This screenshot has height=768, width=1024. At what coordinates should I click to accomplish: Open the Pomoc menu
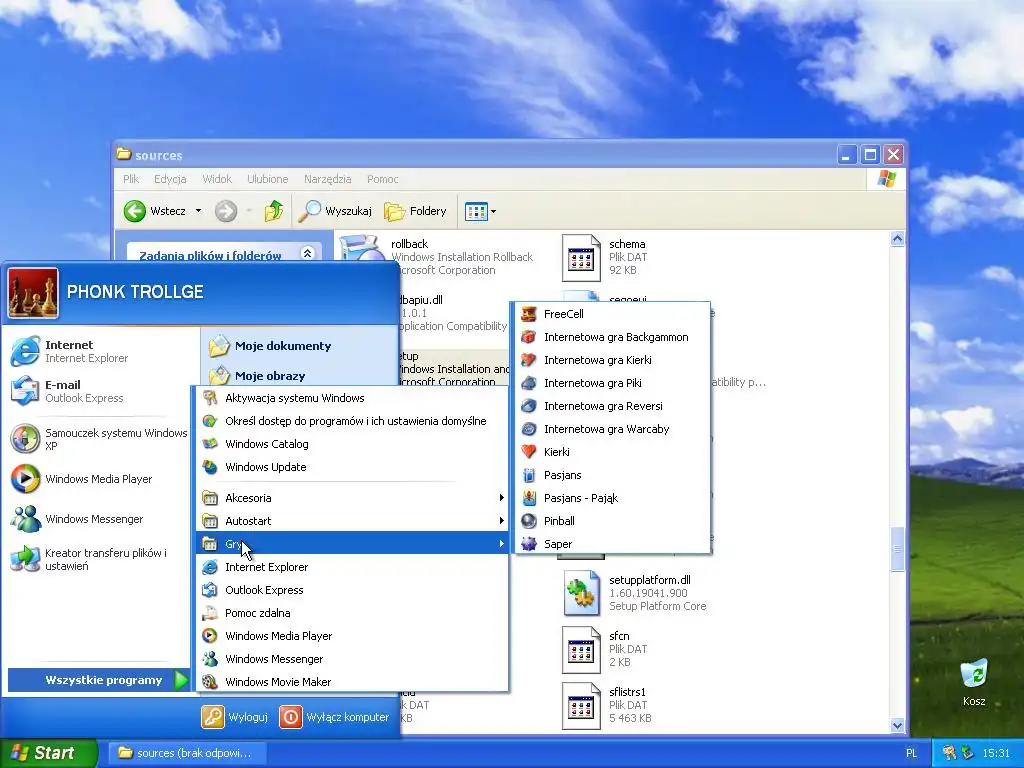[x=383, y=179]
